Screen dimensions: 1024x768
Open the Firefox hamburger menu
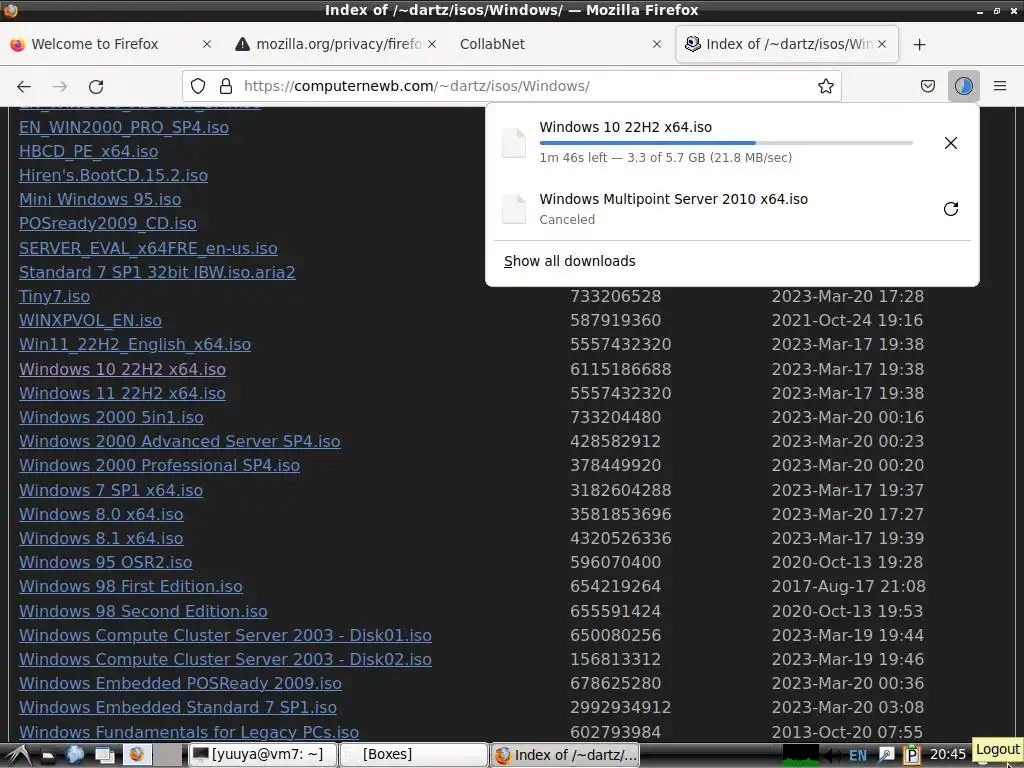tap(1000, 86)
